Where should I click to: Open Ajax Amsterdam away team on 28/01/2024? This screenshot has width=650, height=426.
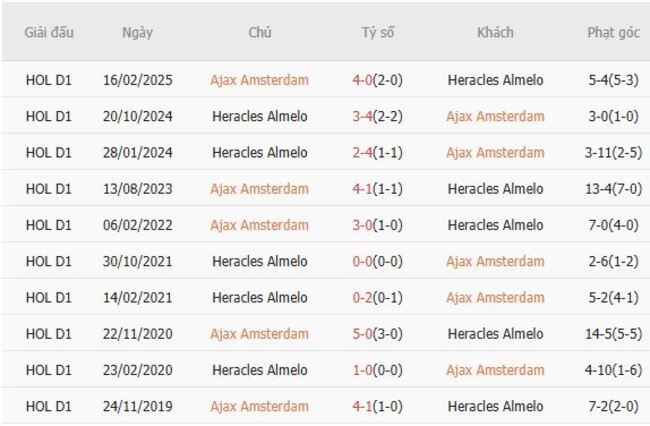[495, 153]
